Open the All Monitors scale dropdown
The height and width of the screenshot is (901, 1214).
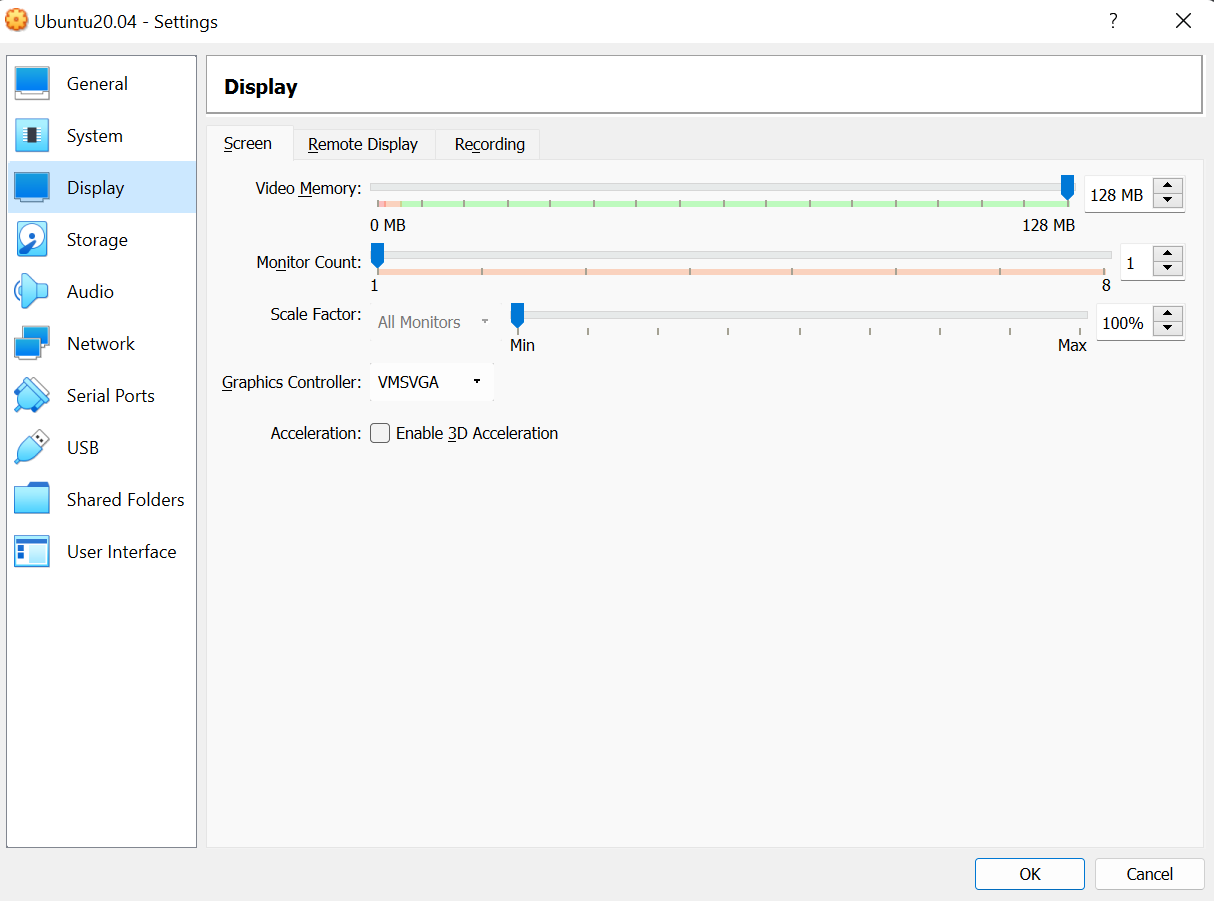(x=433, y=322)
